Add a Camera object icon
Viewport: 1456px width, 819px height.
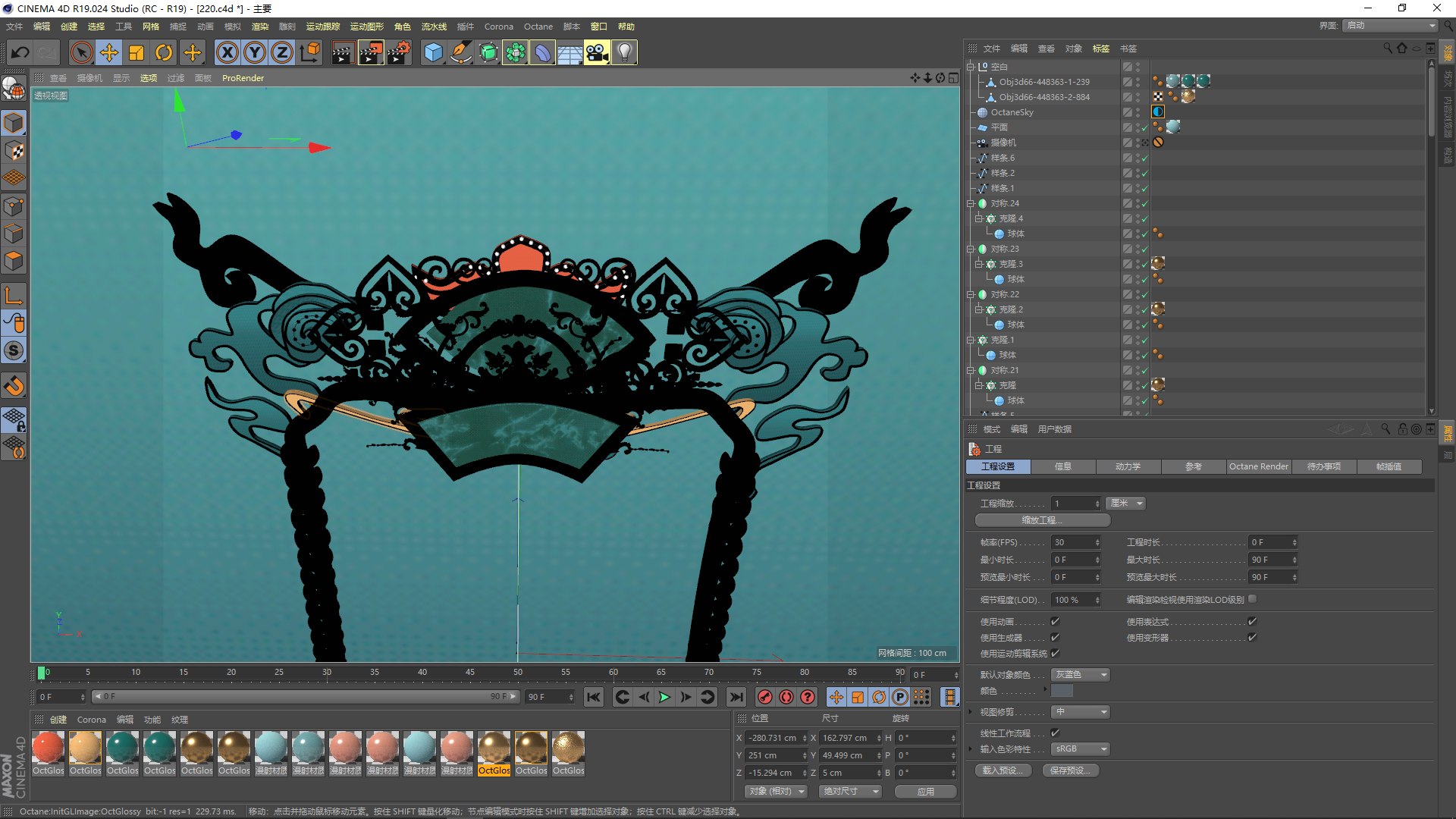click(597, 52)
